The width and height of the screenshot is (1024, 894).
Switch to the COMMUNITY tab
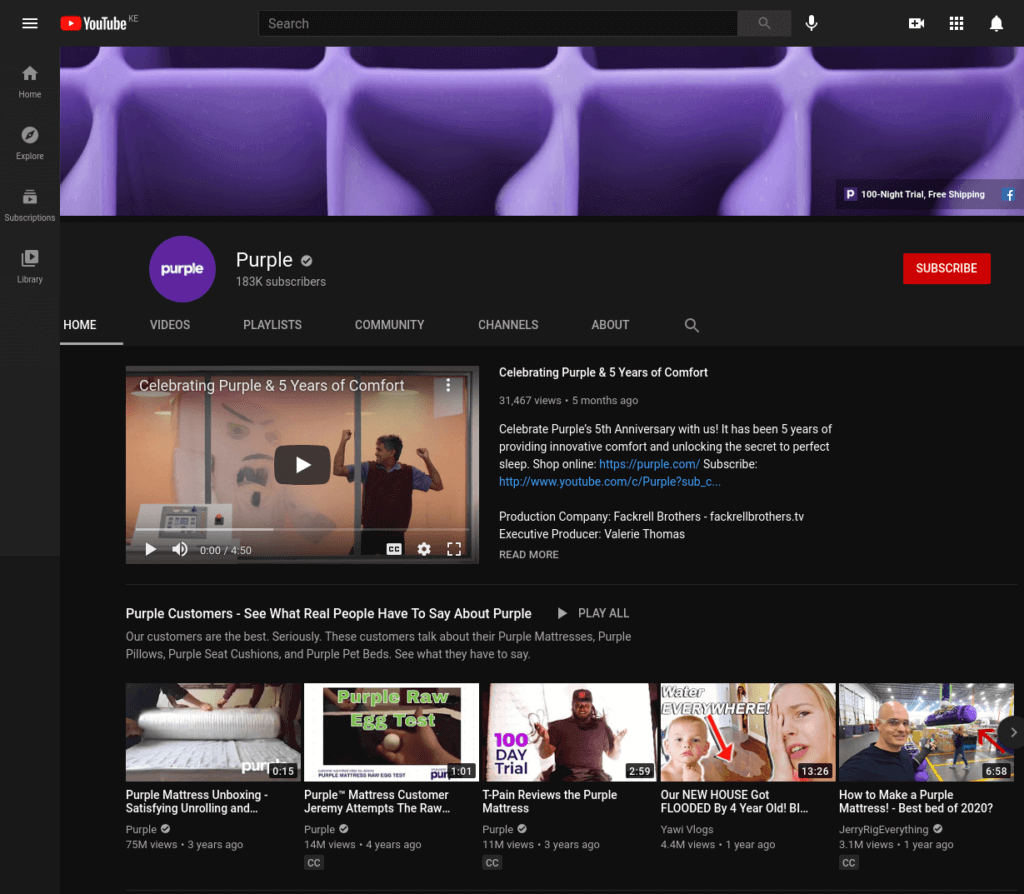[389, 325]
